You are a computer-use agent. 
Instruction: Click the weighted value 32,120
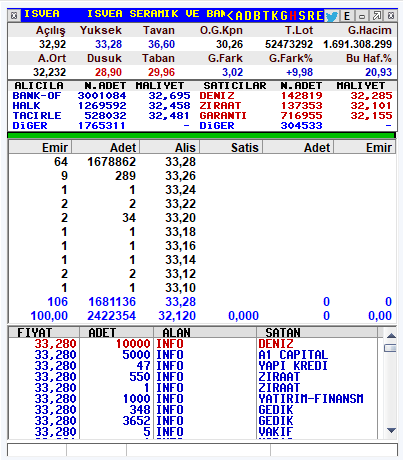[x=177, y=316]
